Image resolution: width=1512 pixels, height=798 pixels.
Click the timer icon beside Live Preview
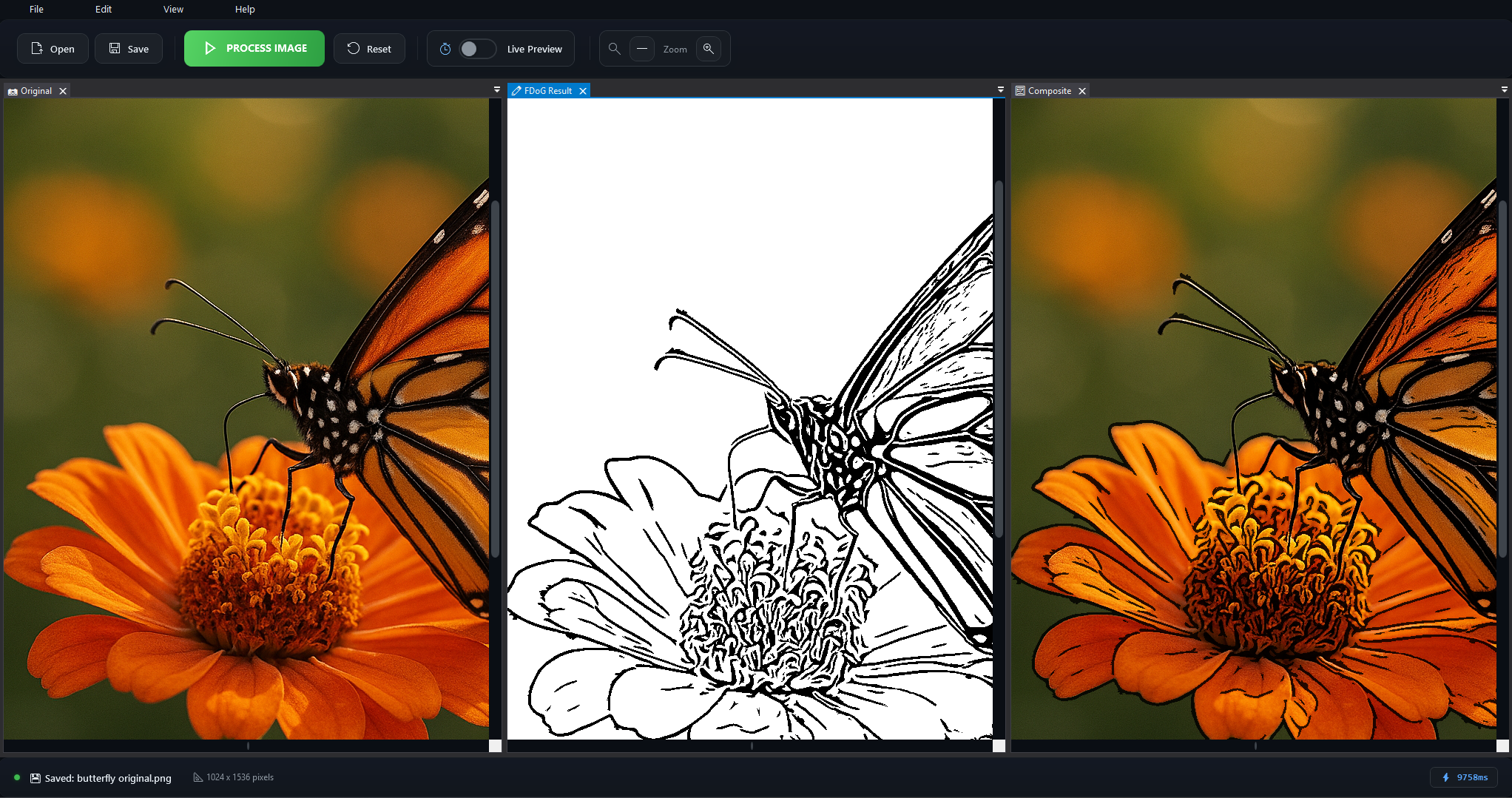coord(445,49)
